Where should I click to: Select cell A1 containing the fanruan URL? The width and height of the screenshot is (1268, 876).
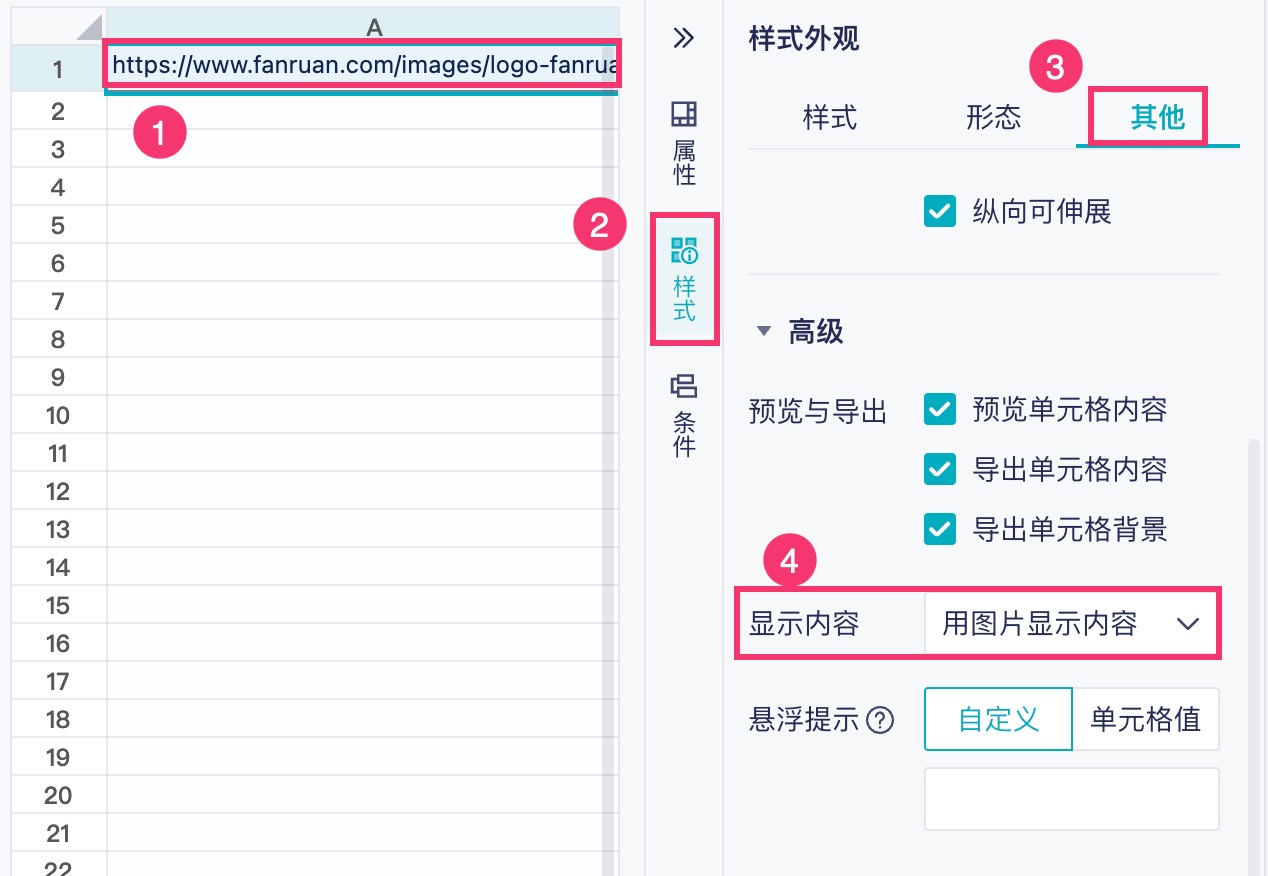pyautogui.click(x=364, y=68)
